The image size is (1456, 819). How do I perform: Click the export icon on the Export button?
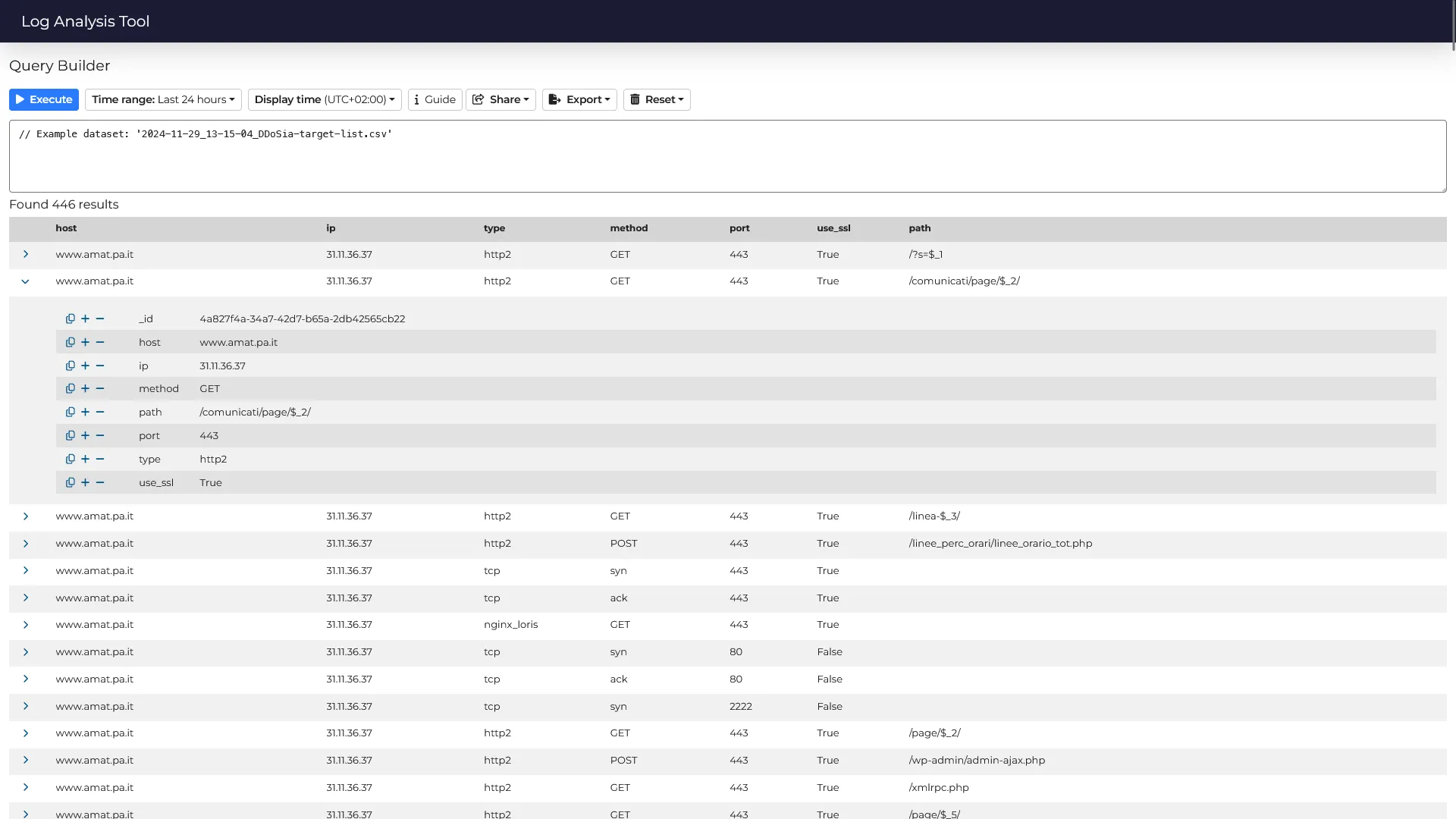[x=554, y=99]
